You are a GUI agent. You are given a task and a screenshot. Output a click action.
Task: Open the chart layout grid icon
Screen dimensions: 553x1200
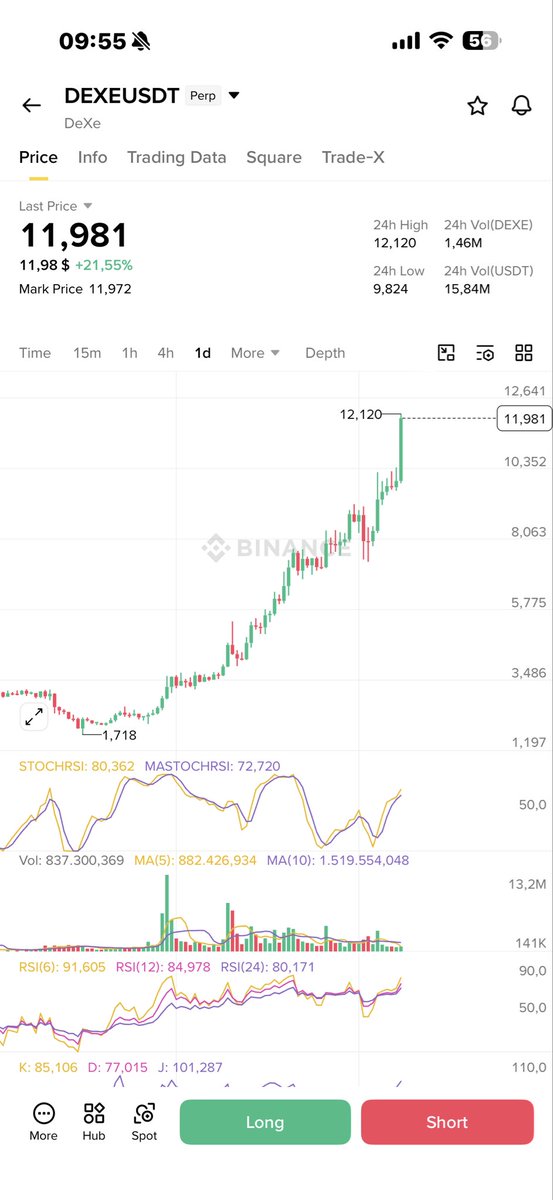click(x=524, y=352)
